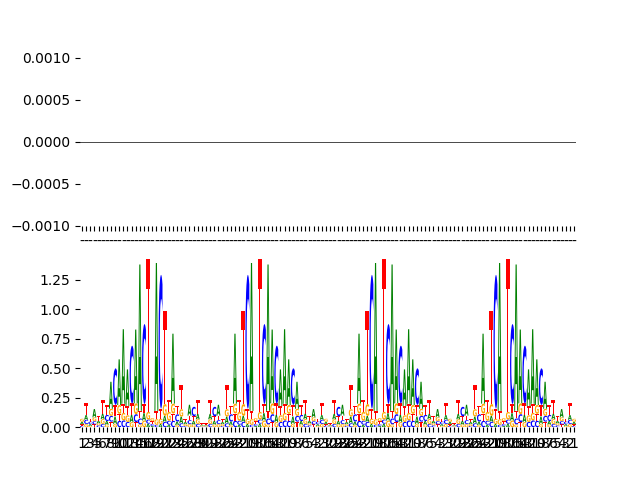Select the 0.0005 y-axis tick label
Image resolution: width=640 pixels, height=480 pixels.
coord(46,100)
